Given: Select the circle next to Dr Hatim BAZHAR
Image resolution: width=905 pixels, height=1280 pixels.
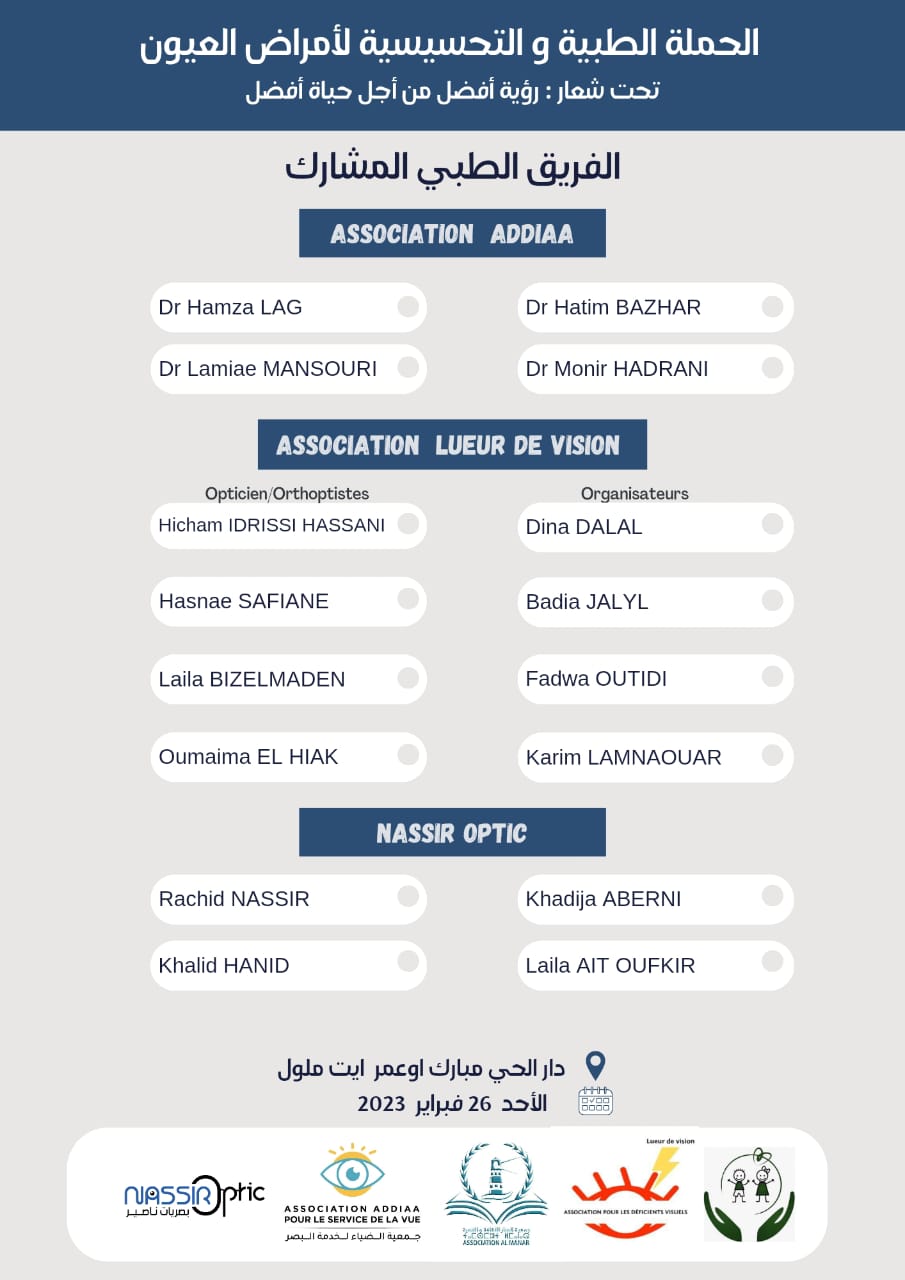Looking at the screenshot, I should point(772,306).
